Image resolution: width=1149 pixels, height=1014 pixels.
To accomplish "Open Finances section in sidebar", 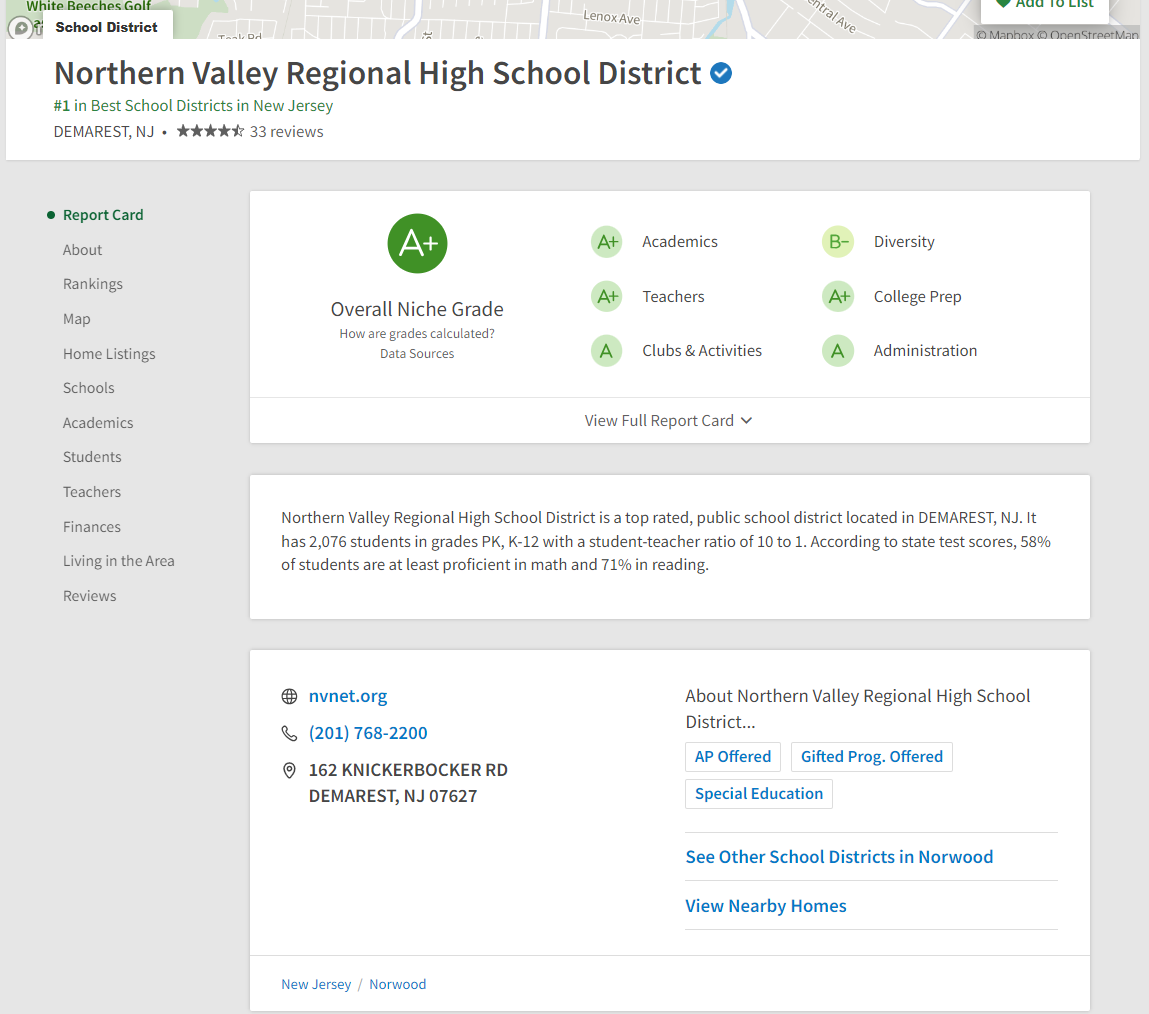I will (92, 527).
